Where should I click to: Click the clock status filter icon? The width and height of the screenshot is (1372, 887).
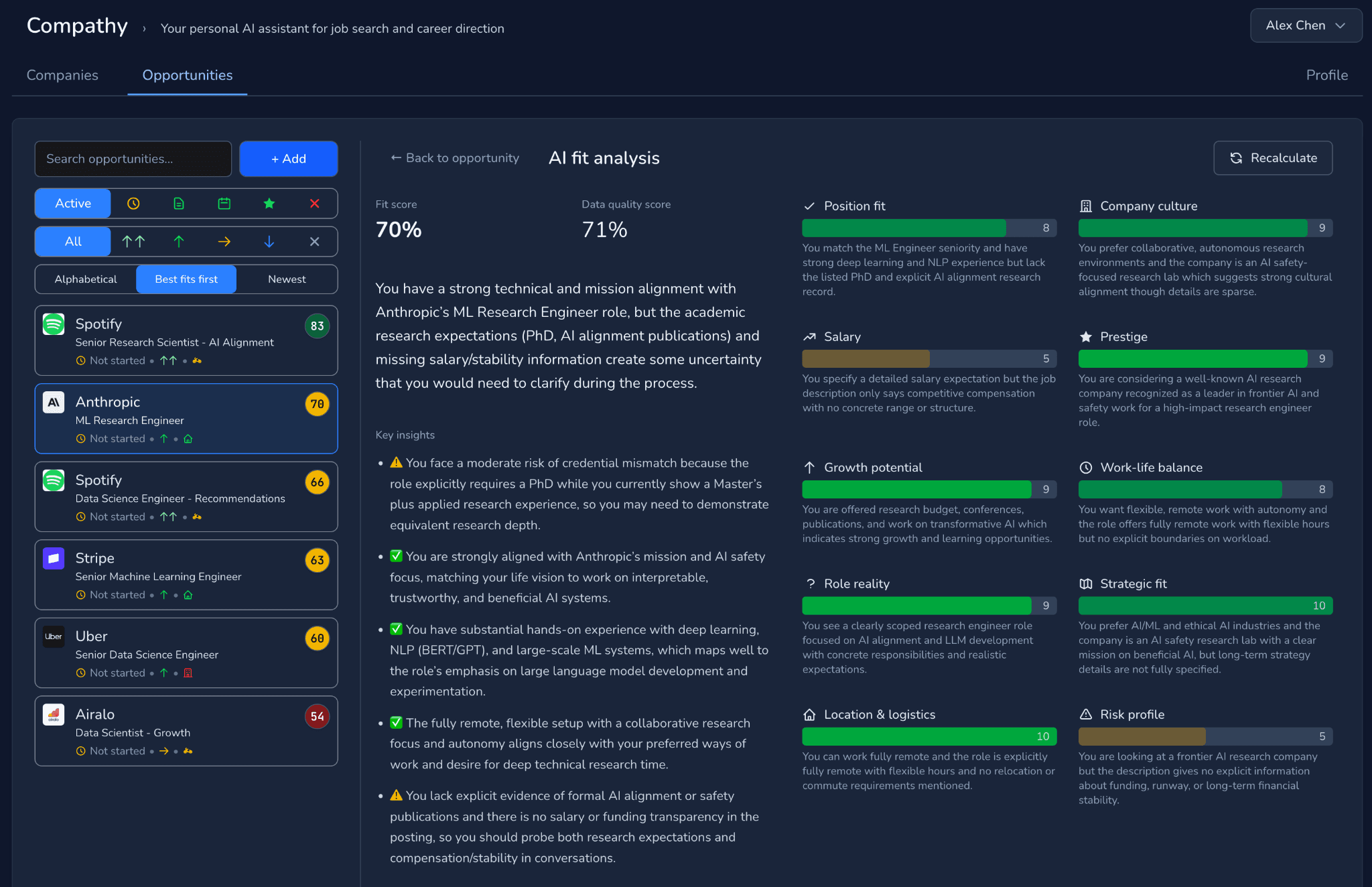coord(133,204)
